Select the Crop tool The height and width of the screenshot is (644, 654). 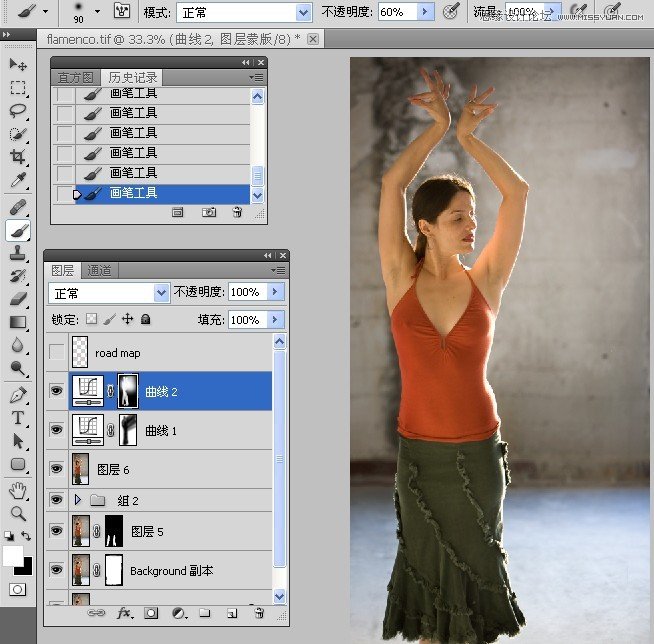[18, 157]
